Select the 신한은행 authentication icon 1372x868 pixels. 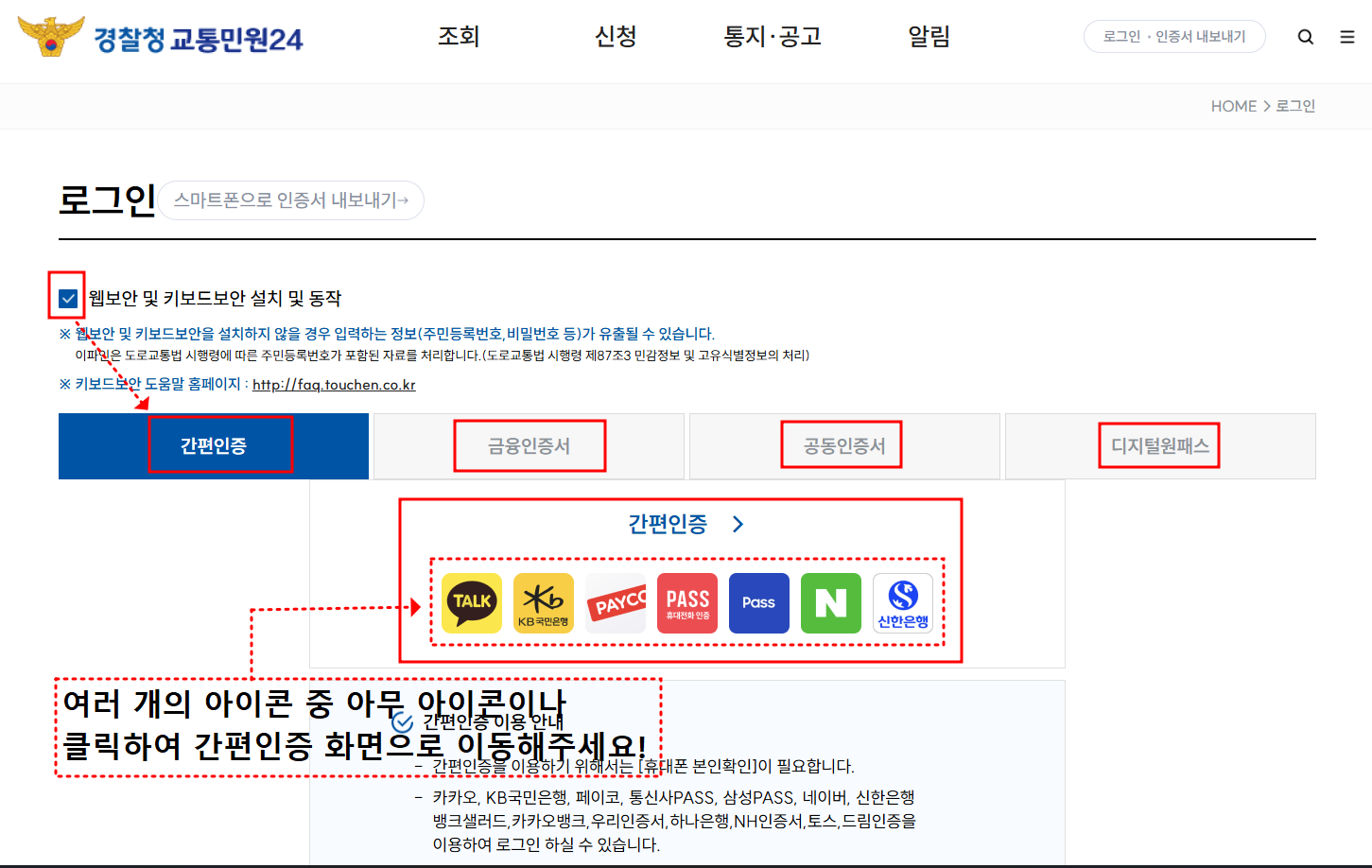tap(903, 602)
